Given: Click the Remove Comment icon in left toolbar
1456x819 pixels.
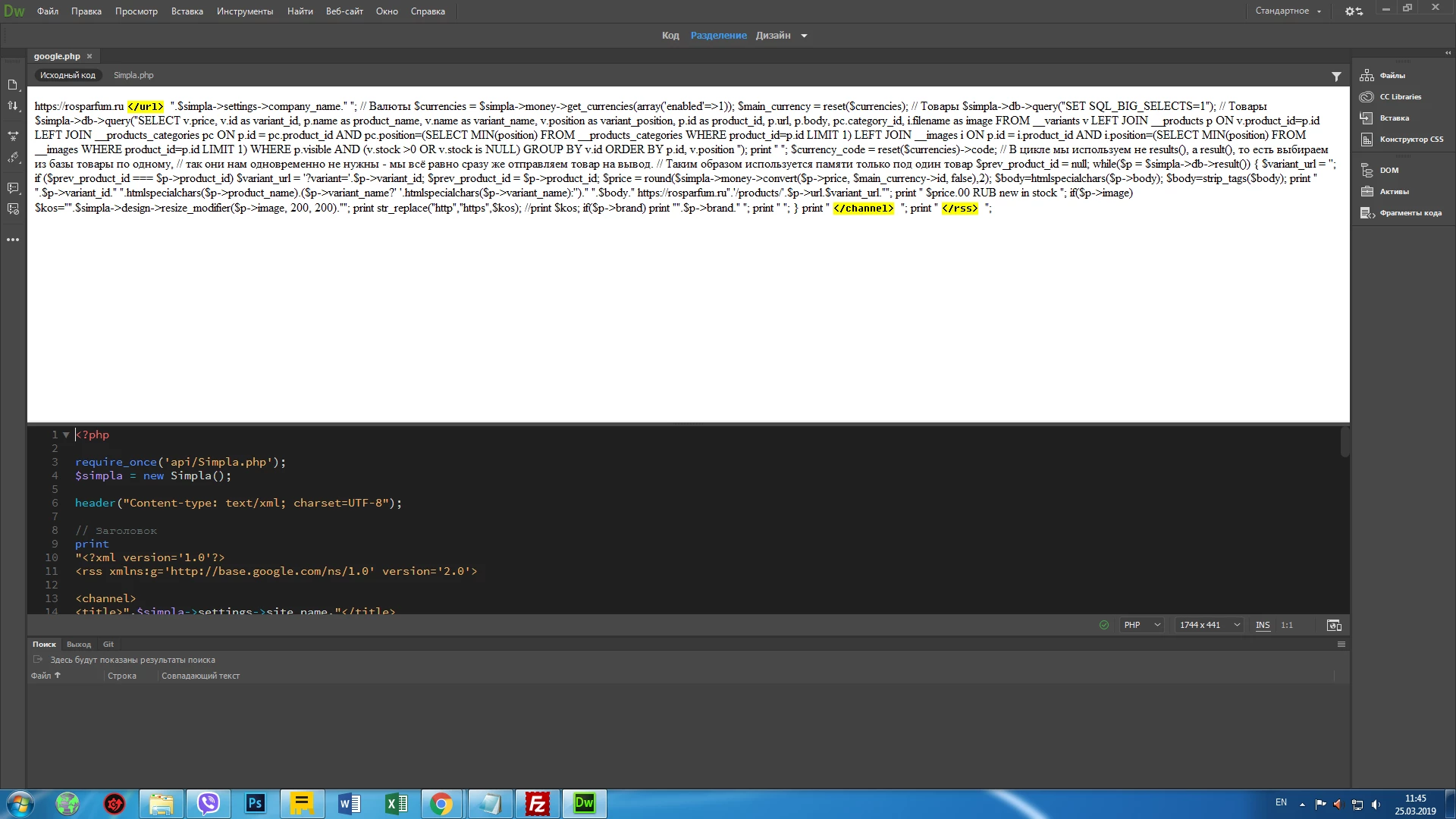Looking at the screenshot, I should [13, 209].
